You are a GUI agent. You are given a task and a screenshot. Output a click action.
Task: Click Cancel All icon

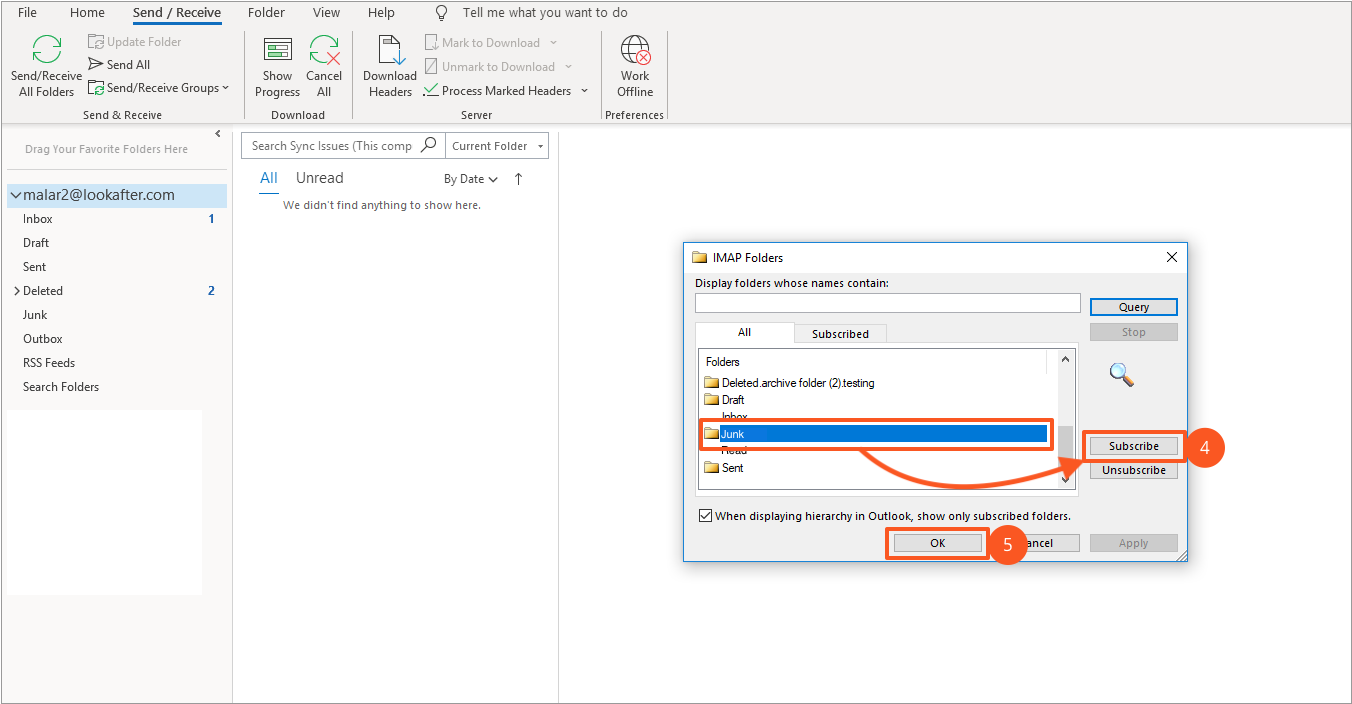click(x=324, y=50)
